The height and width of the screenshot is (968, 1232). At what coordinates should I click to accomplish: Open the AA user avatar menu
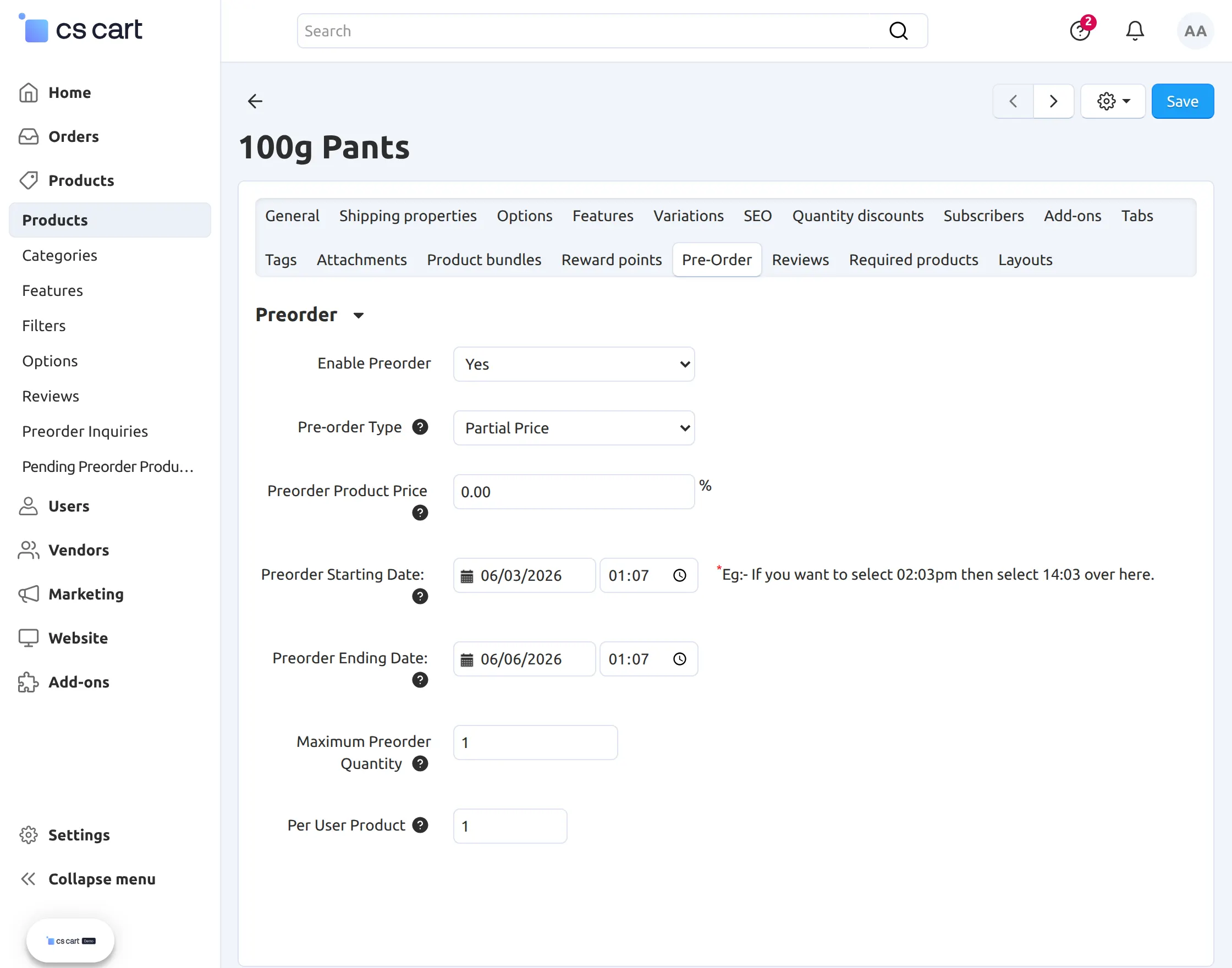pos(1195,31)
